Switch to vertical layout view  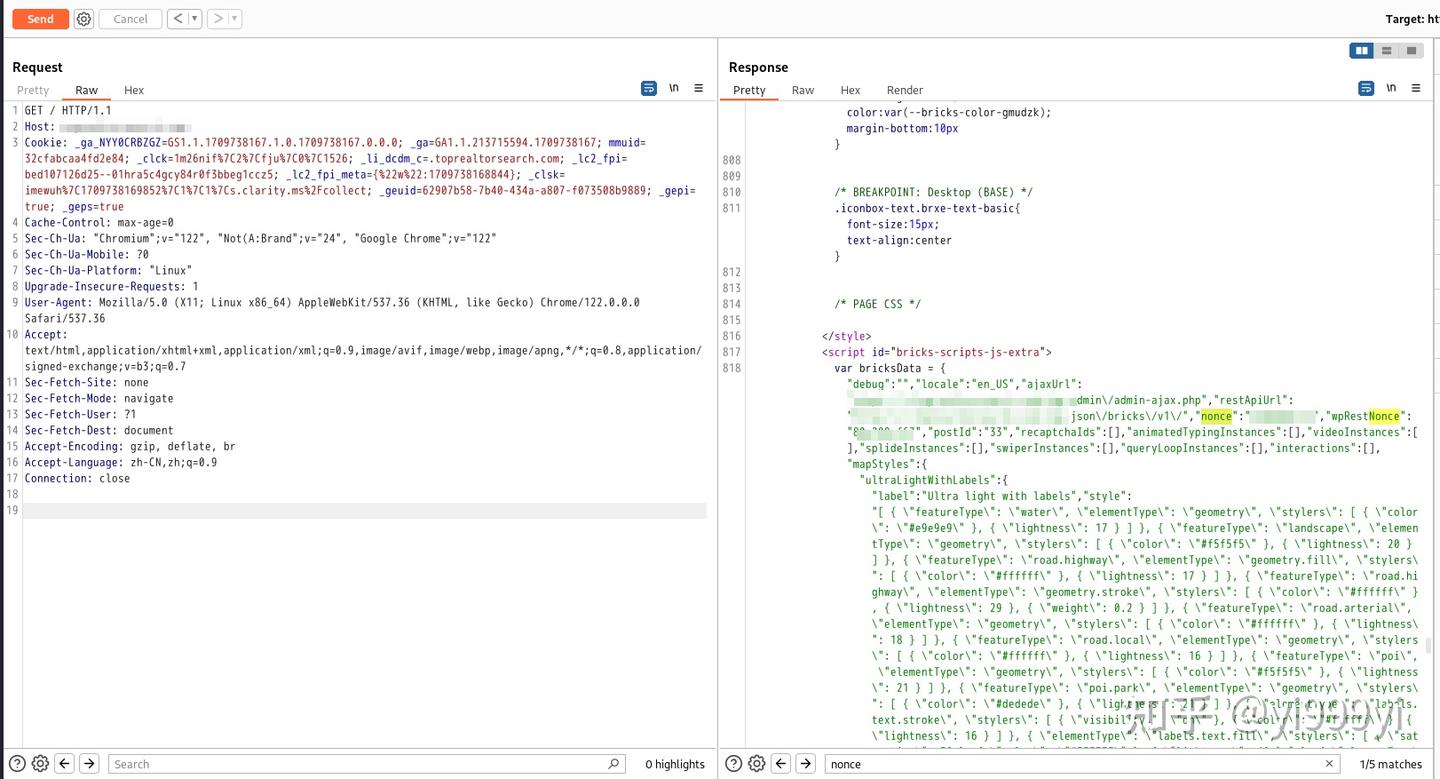pos(1386,50)
